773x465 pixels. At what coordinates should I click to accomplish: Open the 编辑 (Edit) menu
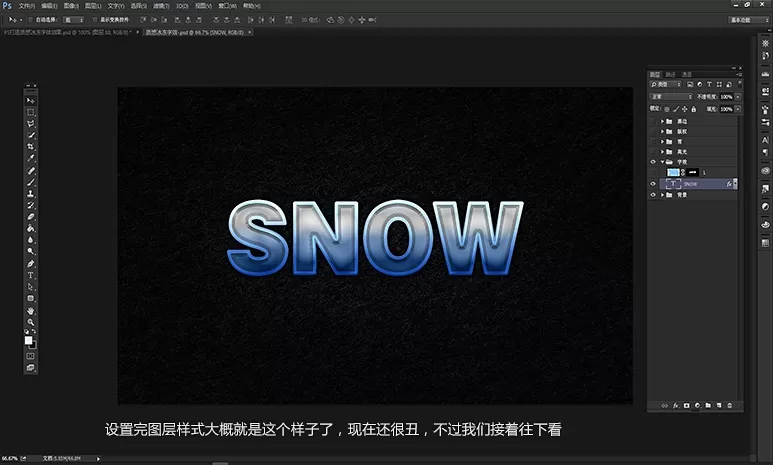pyautogui.click(x=49, y=6)
